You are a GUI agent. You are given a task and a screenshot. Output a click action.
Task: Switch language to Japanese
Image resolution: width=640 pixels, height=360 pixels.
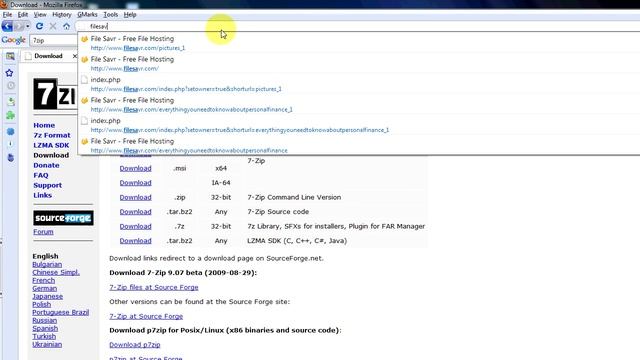click(47, 296)
